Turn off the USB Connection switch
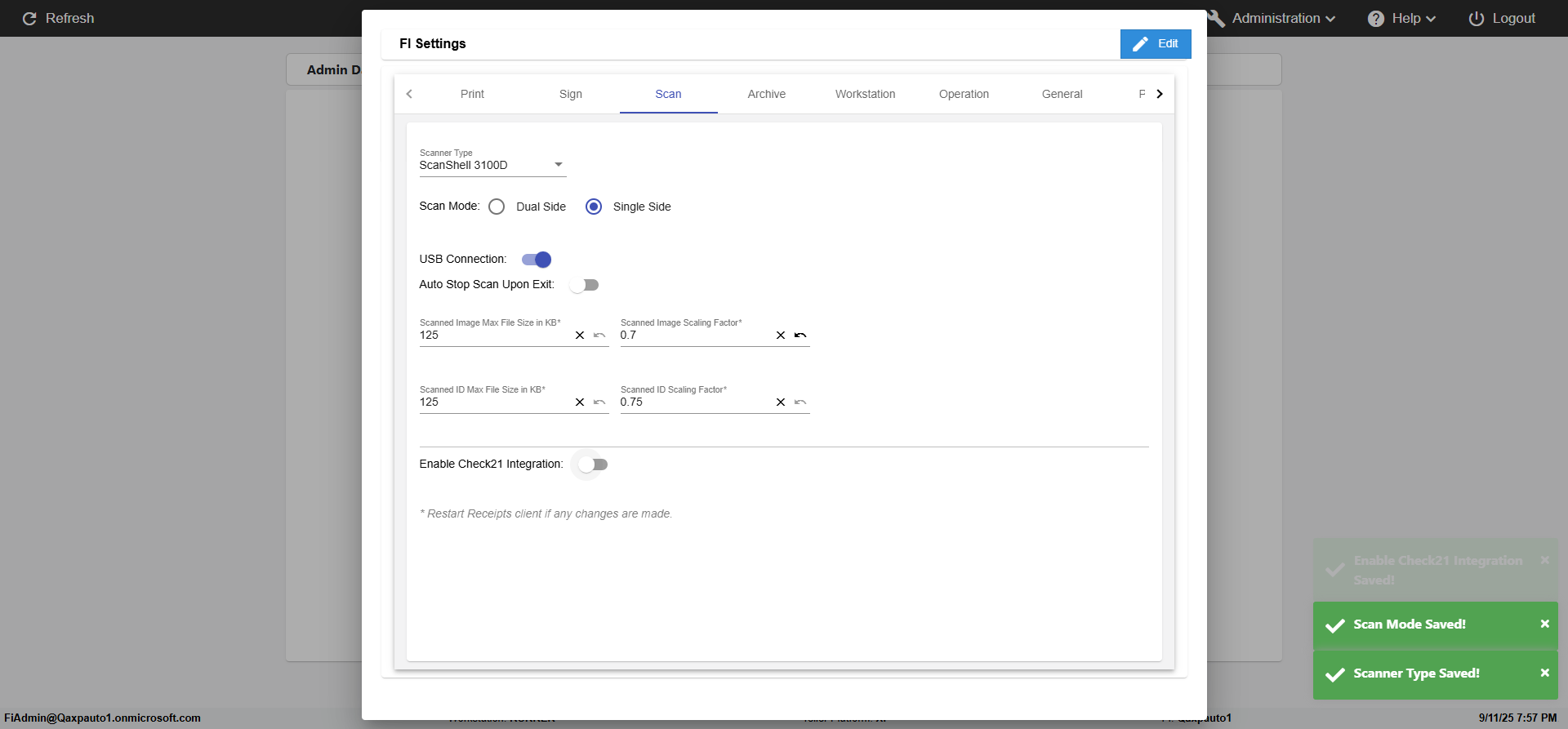The height and width of the screenshot is (729, 1568). click(x=537, y=260)
